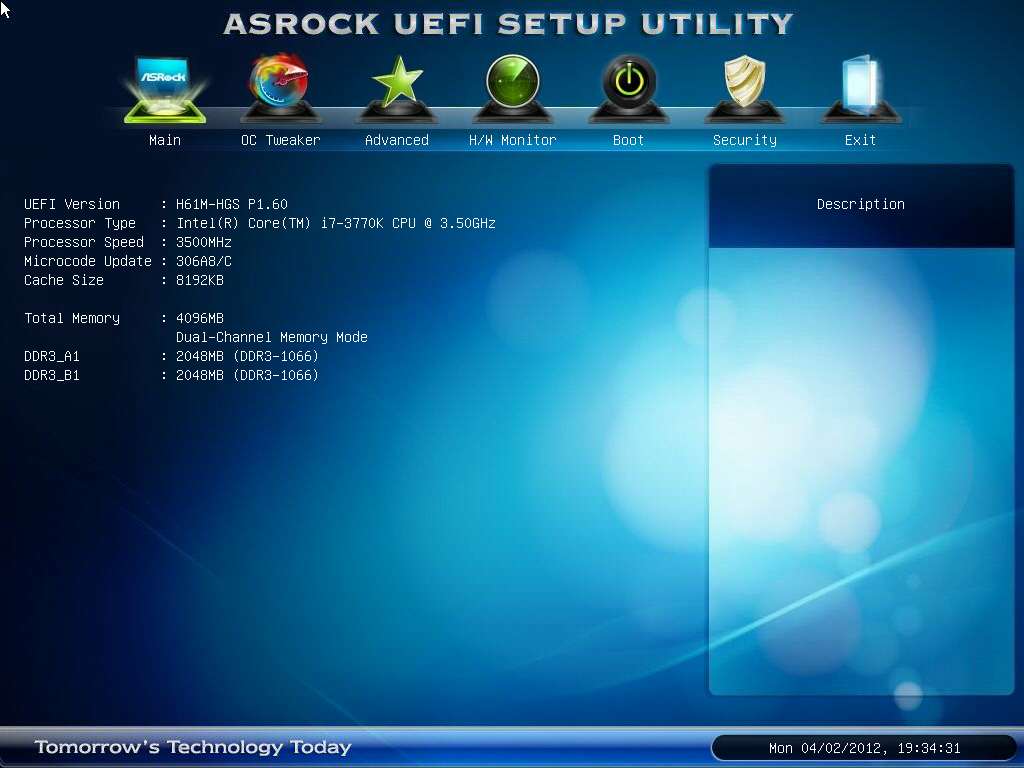Select the DDR3_A1 memory slot entry
This screenshot has height=768, width=1024.
click(x=52, y=356)
